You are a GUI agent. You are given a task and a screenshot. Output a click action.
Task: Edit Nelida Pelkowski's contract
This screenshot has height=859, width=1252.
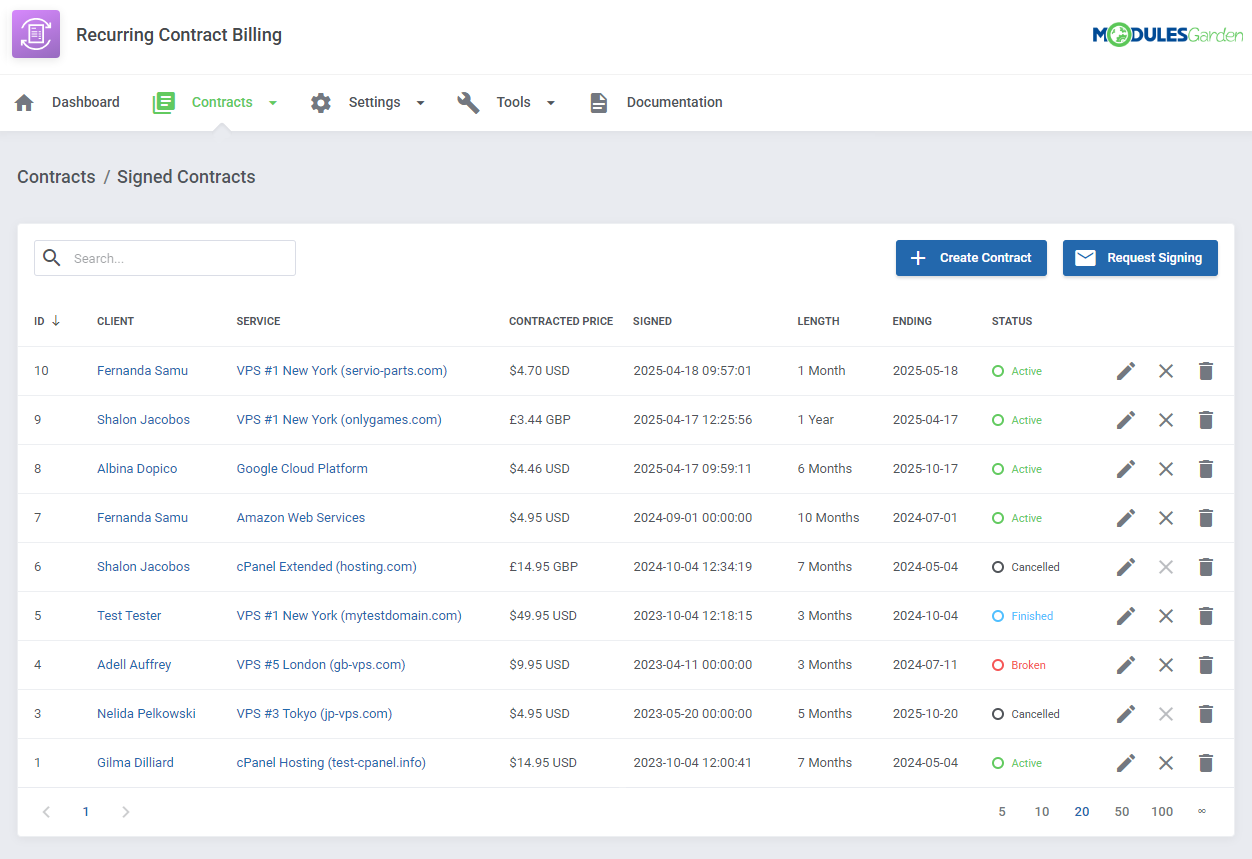[1126, 714]
